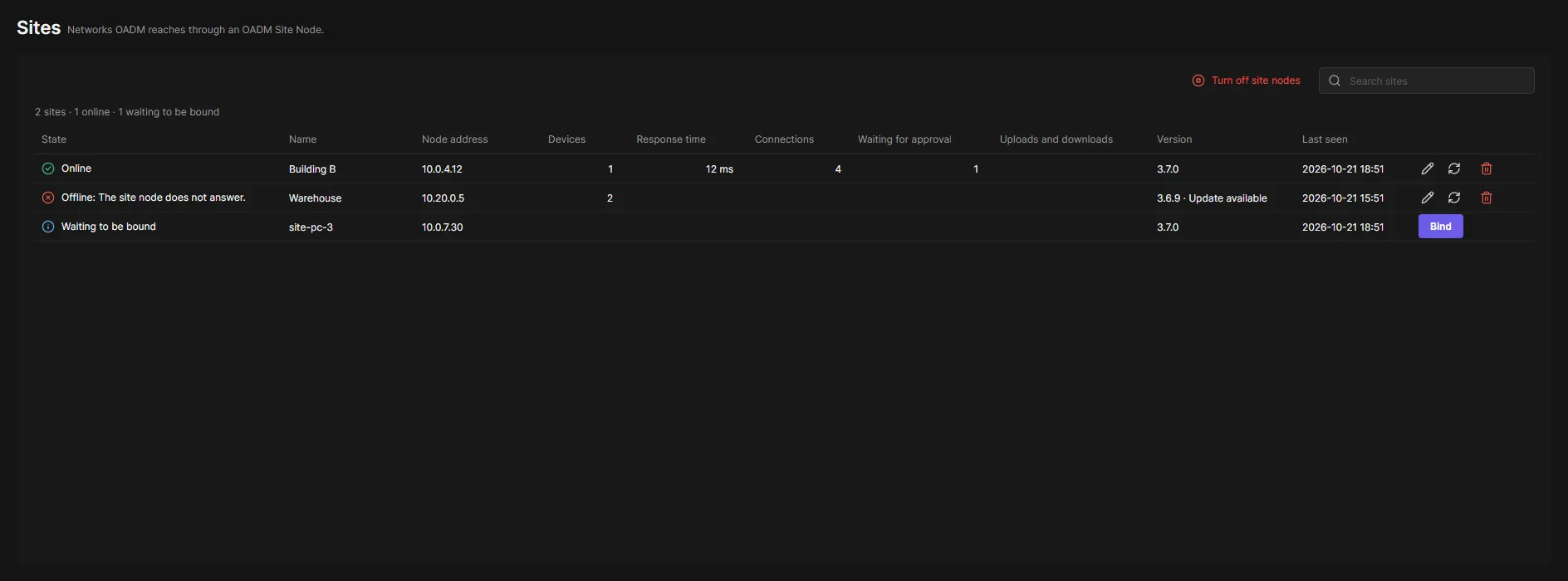Delete the Warehouse site
1568x581 pixels.
coord(1487,198)
